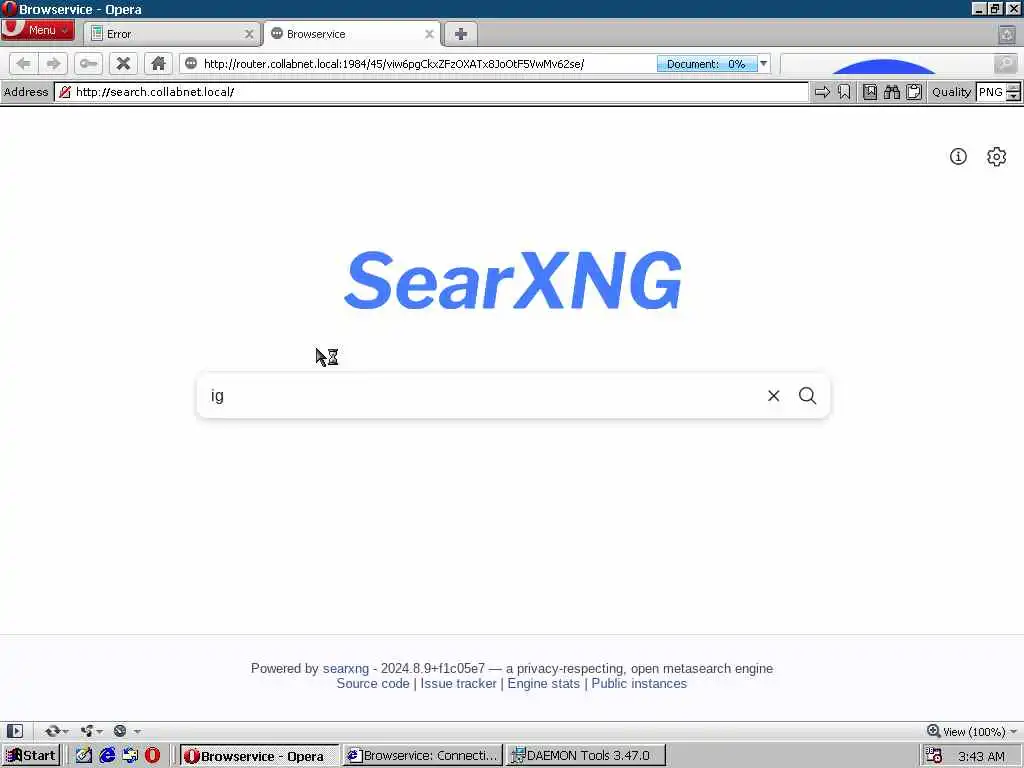
Task: Go to the home page icon
Action: [158, 63]
